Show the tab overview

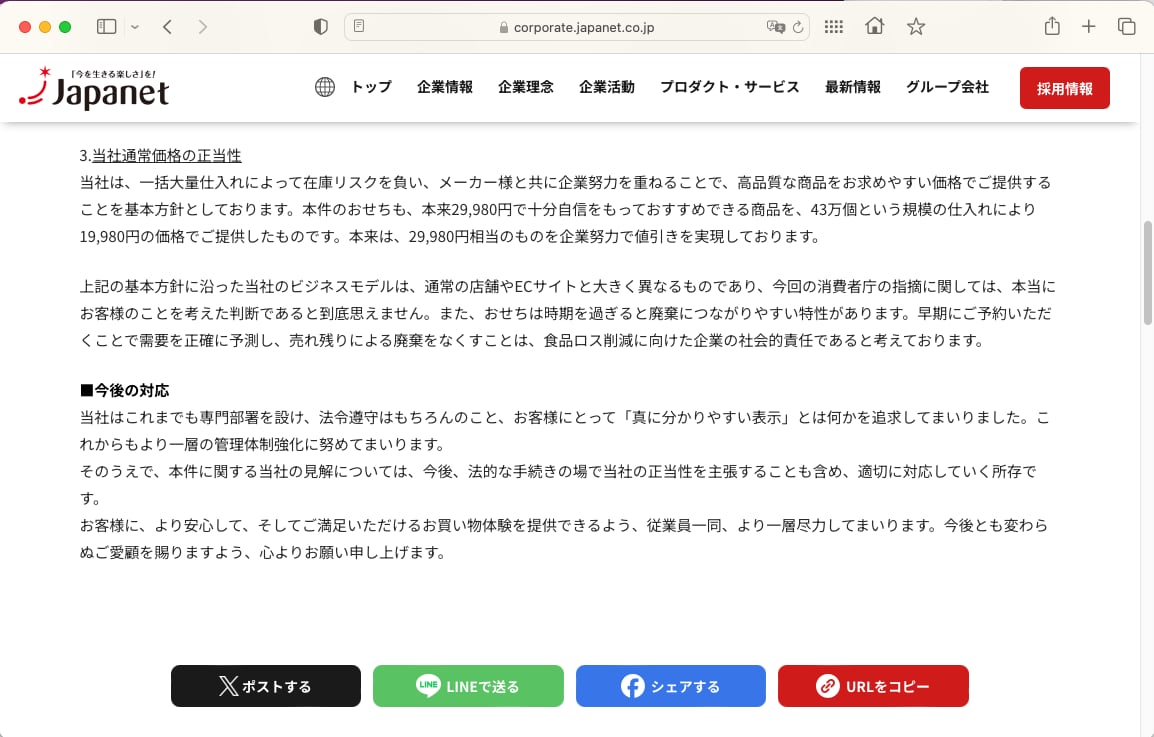tap(1126, 27)
